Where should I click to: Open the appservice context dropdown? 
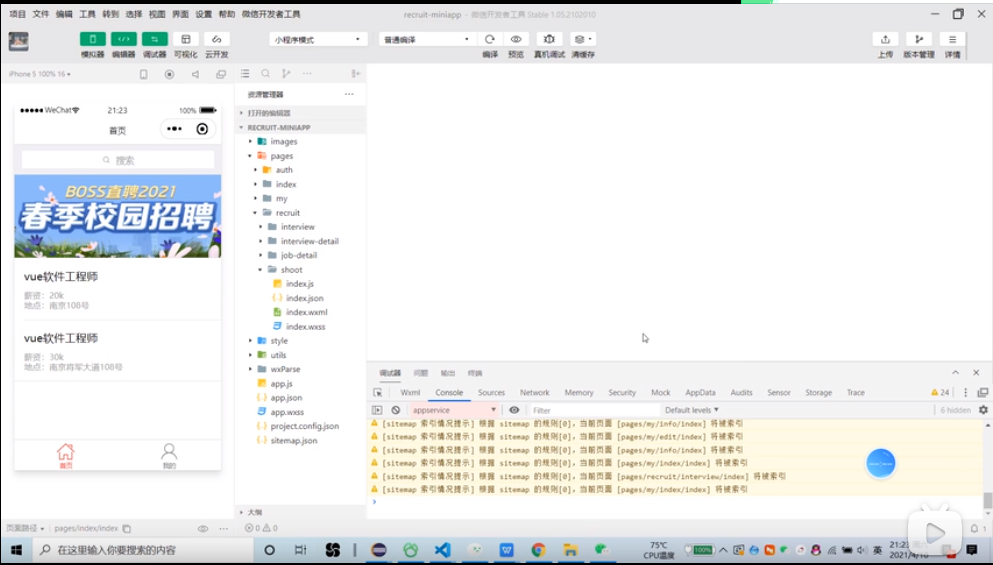click(x=453, y=410)
